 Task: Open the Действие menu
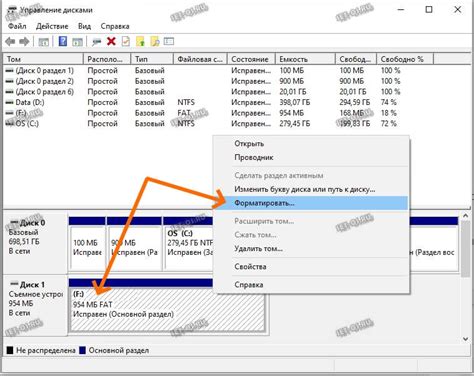52,26
